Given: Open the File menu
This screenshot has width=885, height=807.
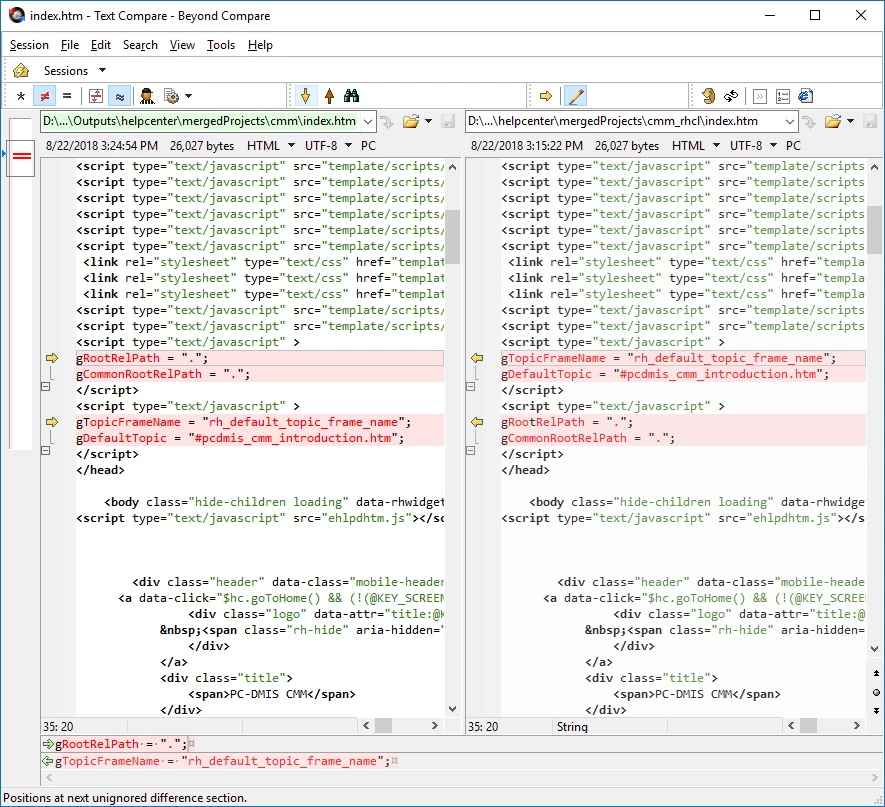Looking at the screenshot, I should click(x=70, y=45).
